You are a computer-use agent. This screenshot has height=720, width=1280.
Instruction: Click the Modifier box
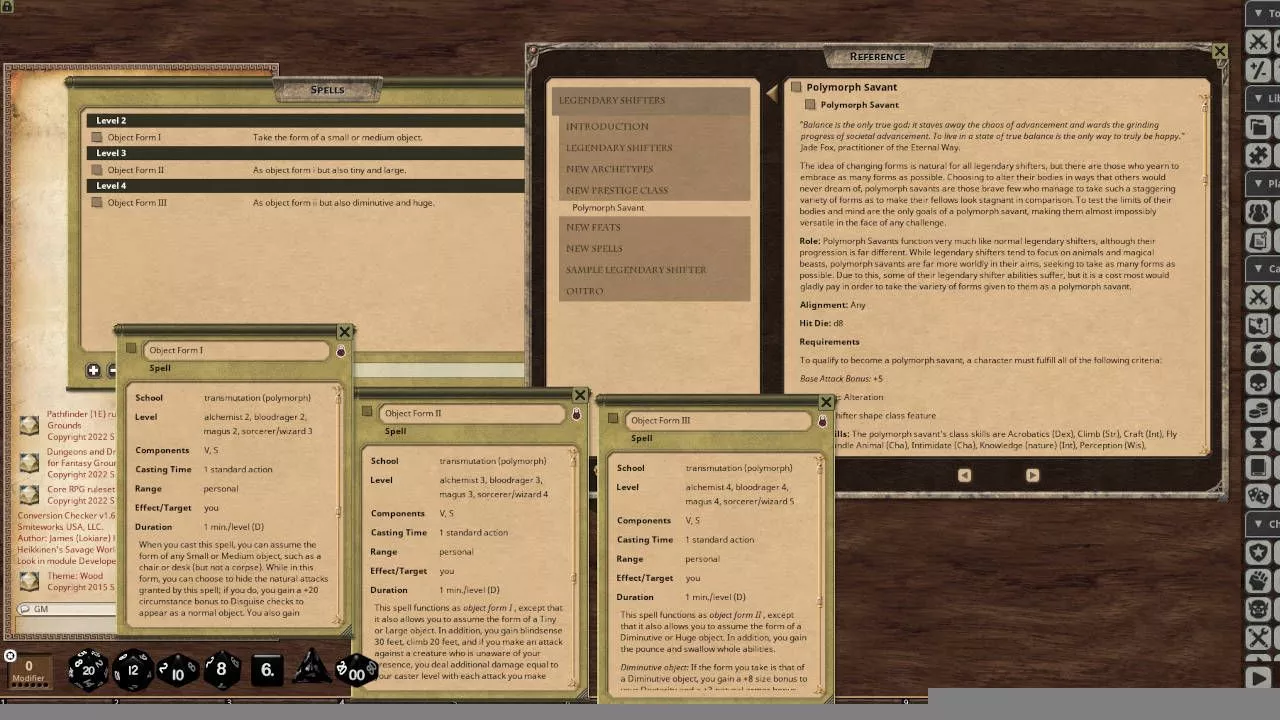[28, 670]
